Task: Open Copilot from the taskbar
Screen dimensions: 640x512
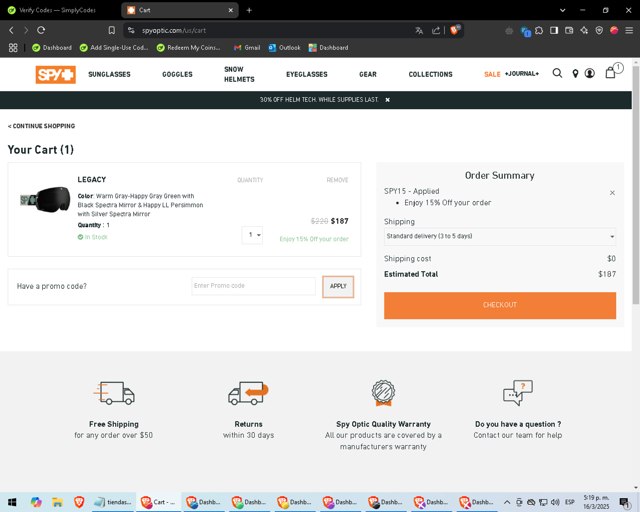Action: click(x=36, y=502)
